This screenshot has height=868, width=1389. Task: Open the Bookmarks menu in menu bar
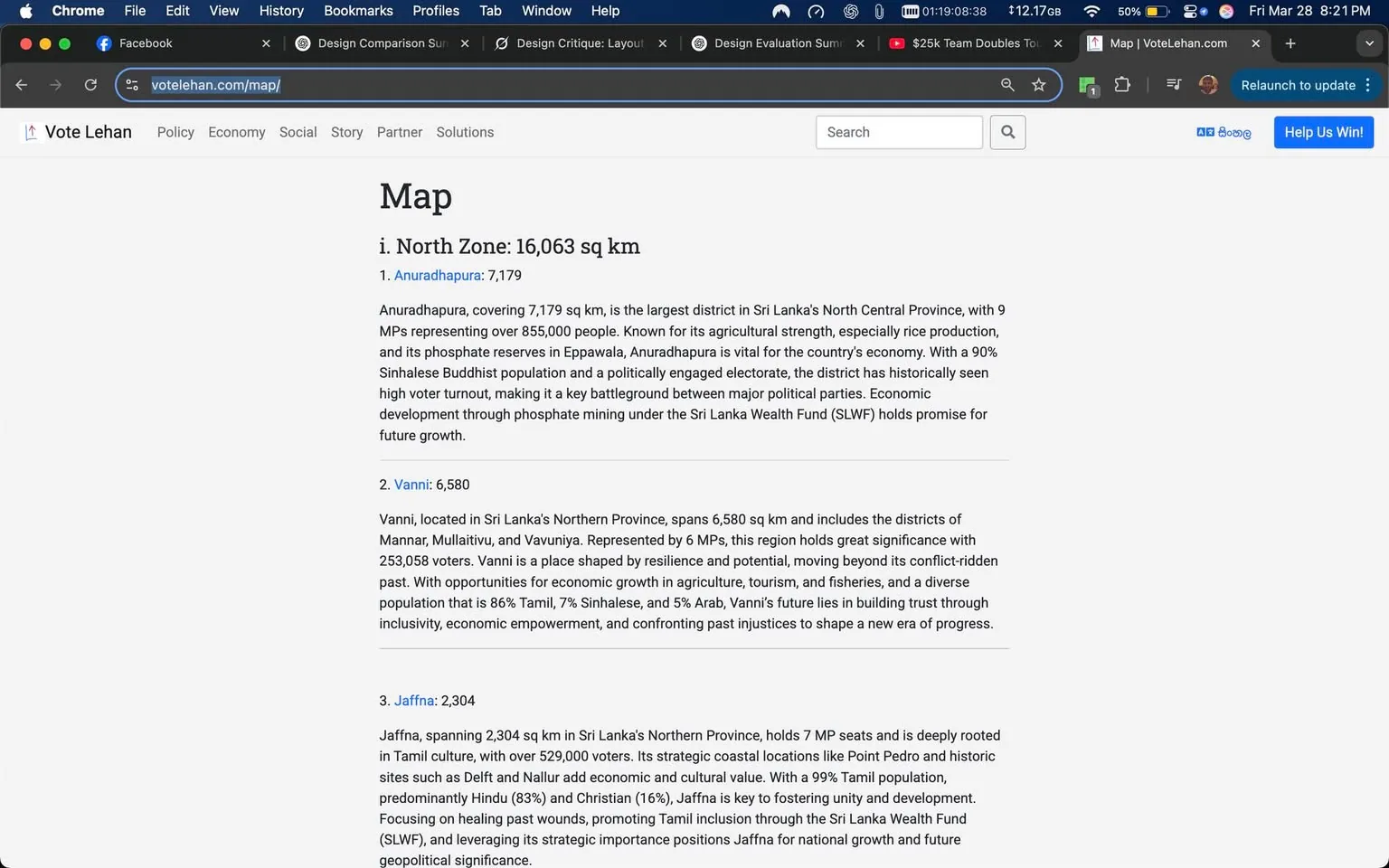pyautogui.click(x=358, y=11)
